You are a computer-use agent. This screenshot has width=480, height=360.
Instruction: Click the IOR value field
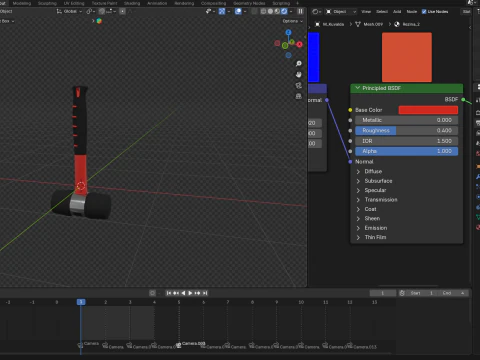coord(406,141)
